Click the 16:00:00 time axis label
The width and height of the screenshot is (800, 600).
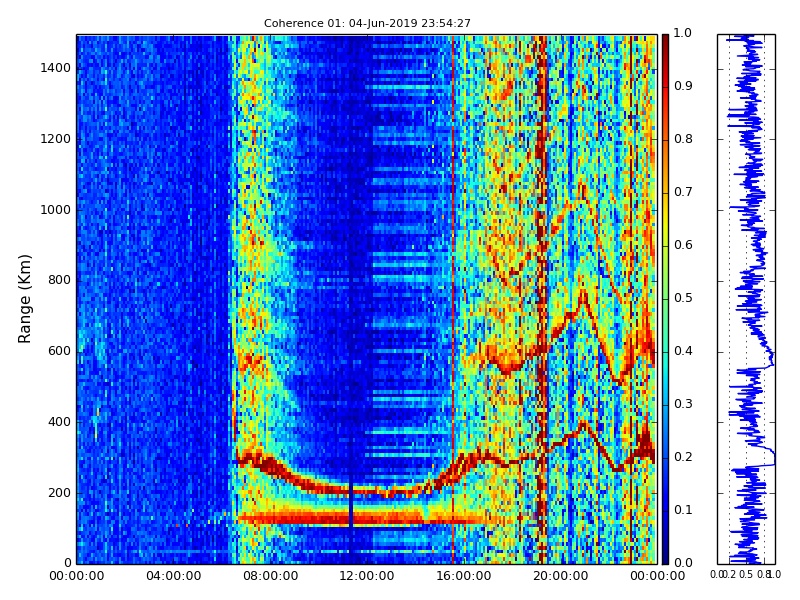coord(463,576)
